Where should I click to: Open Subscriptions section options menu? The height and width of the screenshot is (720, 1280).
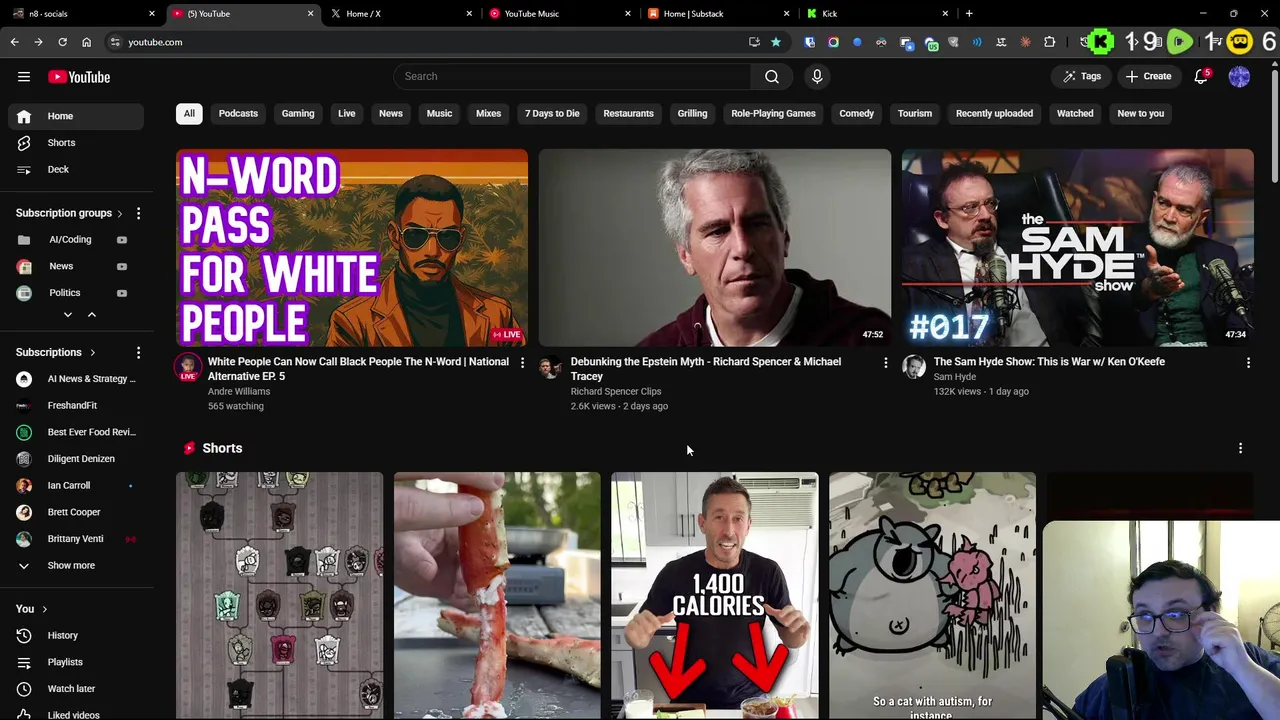(x=138, y=352)
